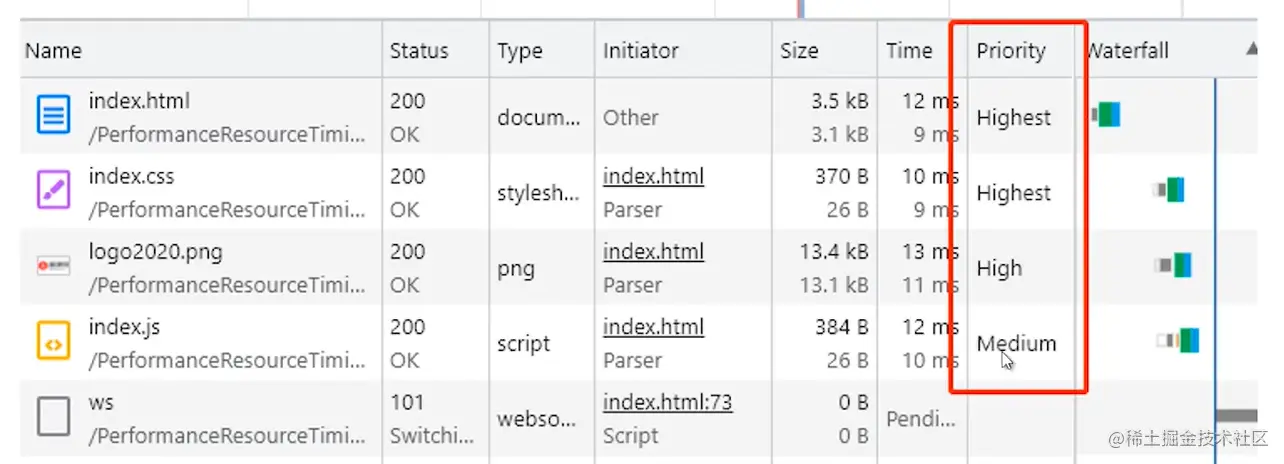Screen dimensions: 1284x464
Task: Click the ws websocket request icon
Action: click(x=53, y=417)
